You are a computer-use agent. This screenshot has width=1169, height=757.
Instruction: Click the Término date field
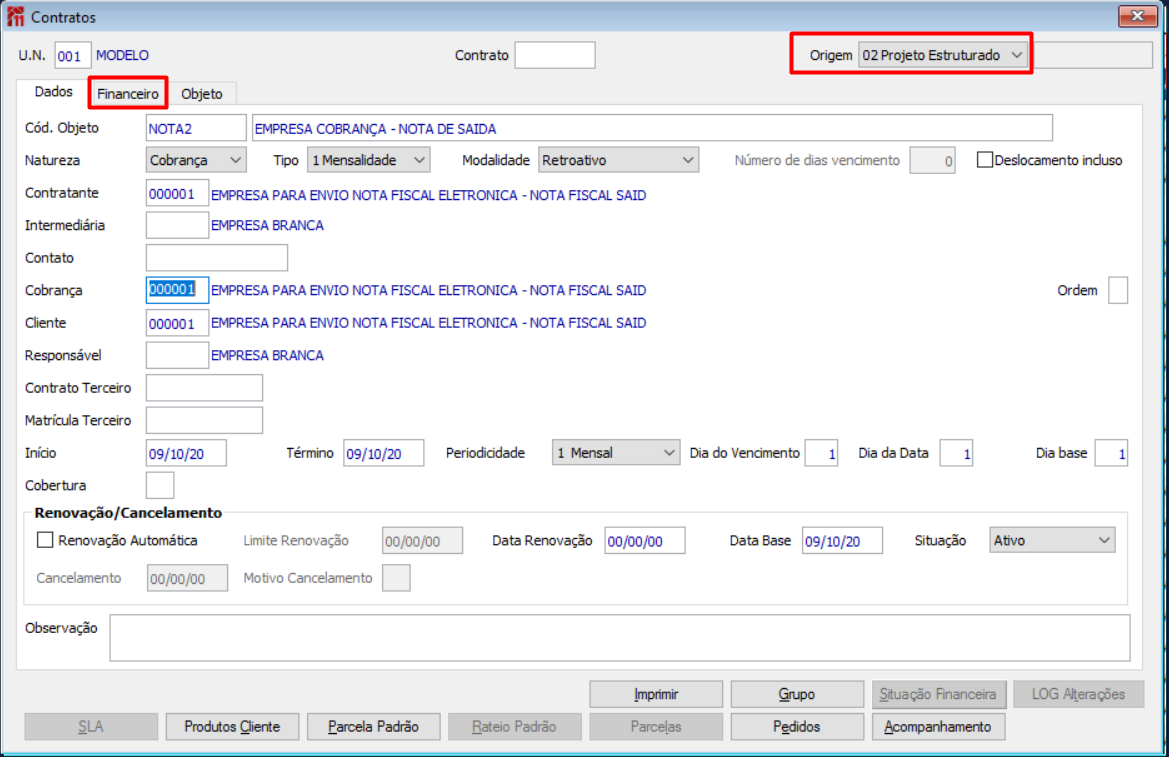[383, 453]
